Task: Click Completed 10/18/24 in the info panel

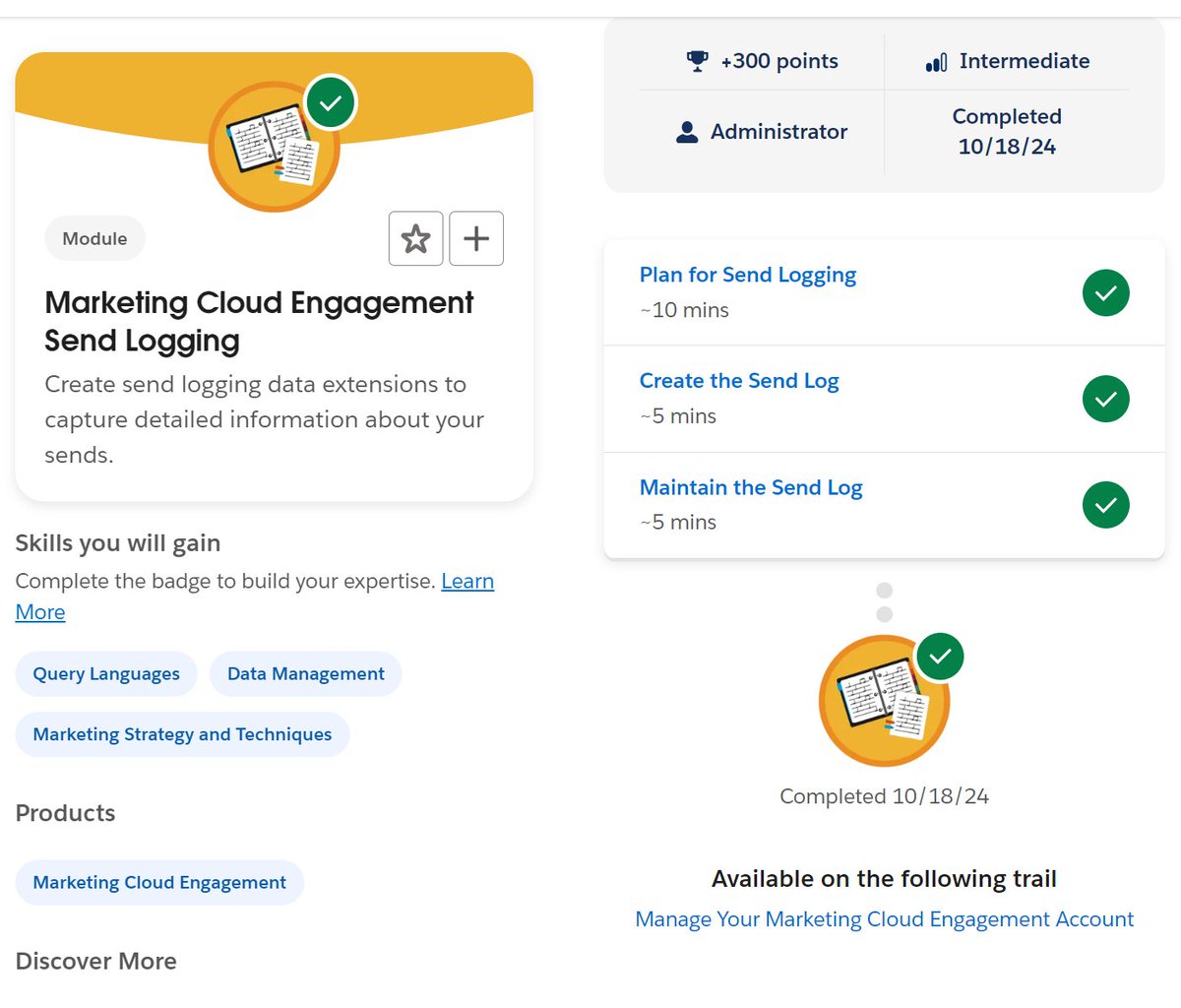Action: click(x=1007, y=132)
